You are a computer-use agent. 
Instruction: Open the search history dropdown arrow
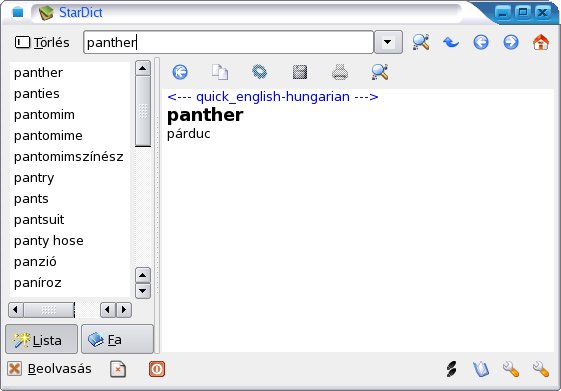[x=388, y=42]
